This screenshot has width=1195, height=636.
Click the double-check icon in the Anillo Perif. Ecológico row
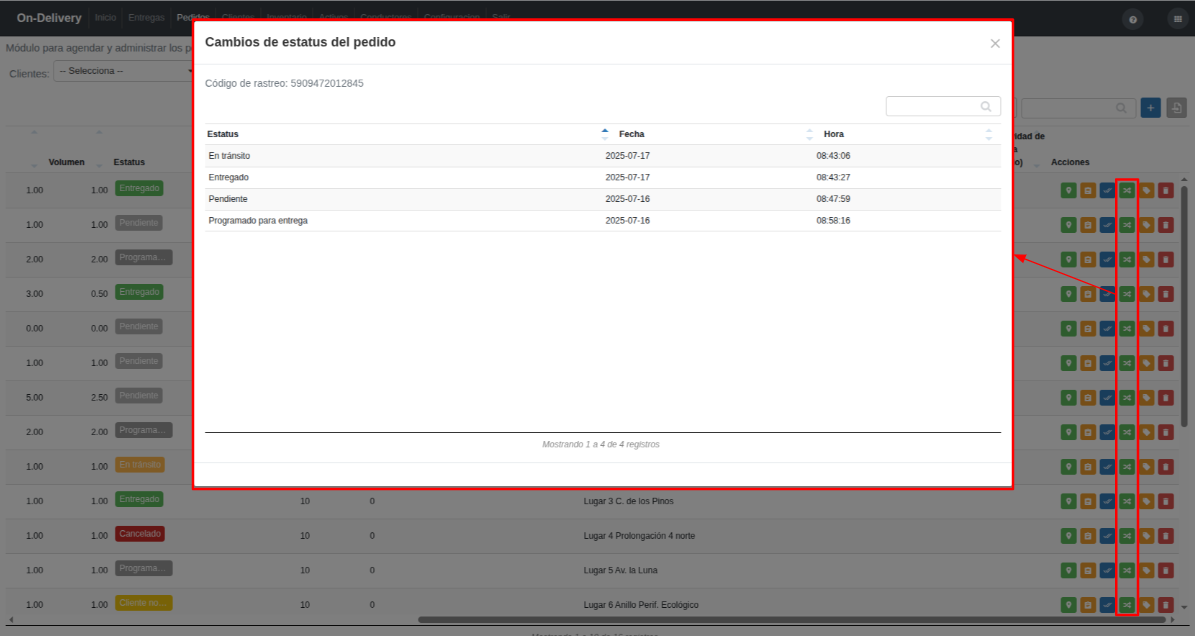[1107, 605]
